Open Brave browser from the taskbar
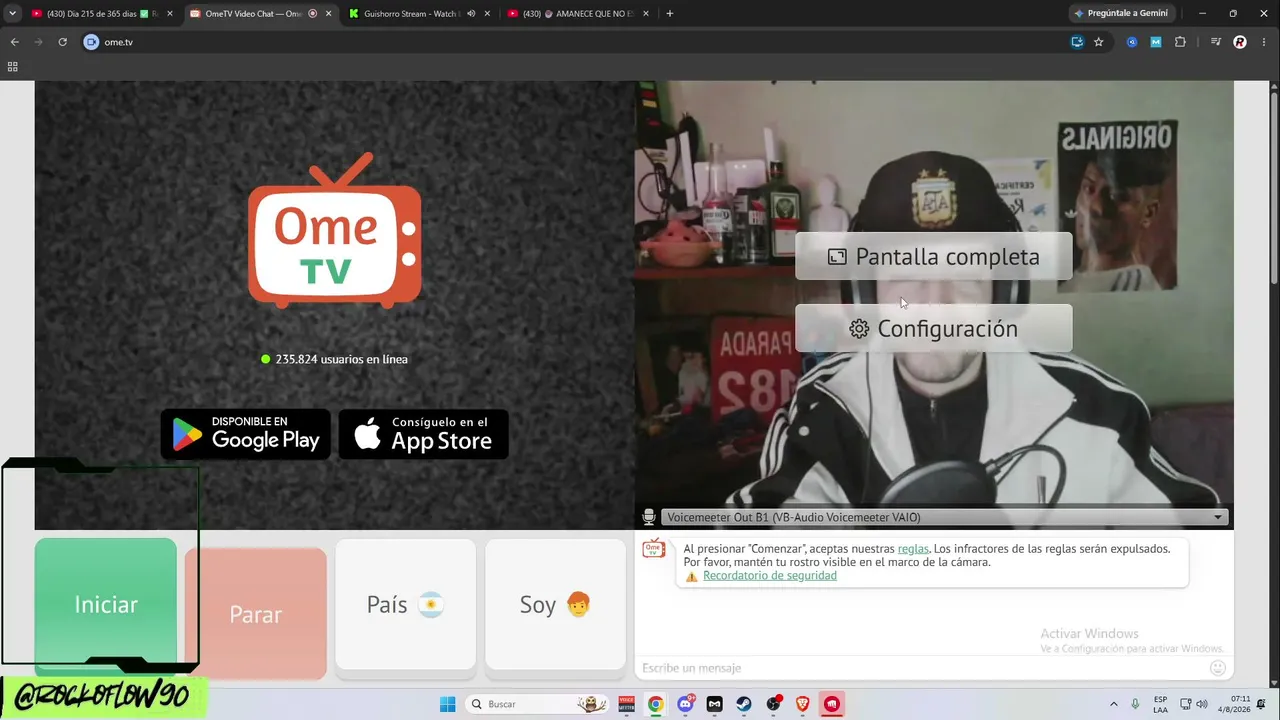Viewport: 1280px width, 720px height. pyautogui.click(x=803, y=704)
